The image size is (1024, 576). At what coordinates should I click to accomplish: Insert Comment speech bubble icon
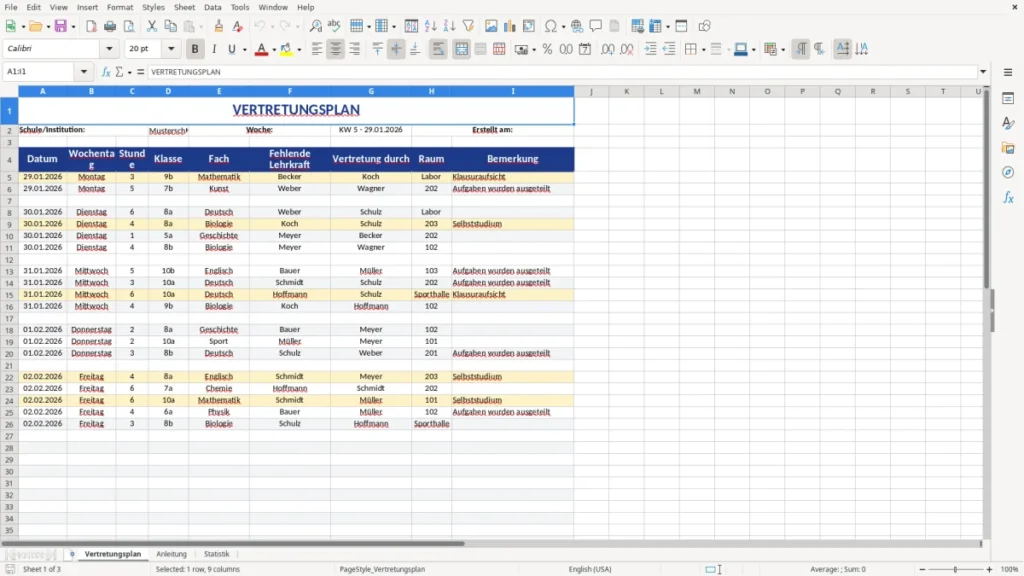coord(596,26)
